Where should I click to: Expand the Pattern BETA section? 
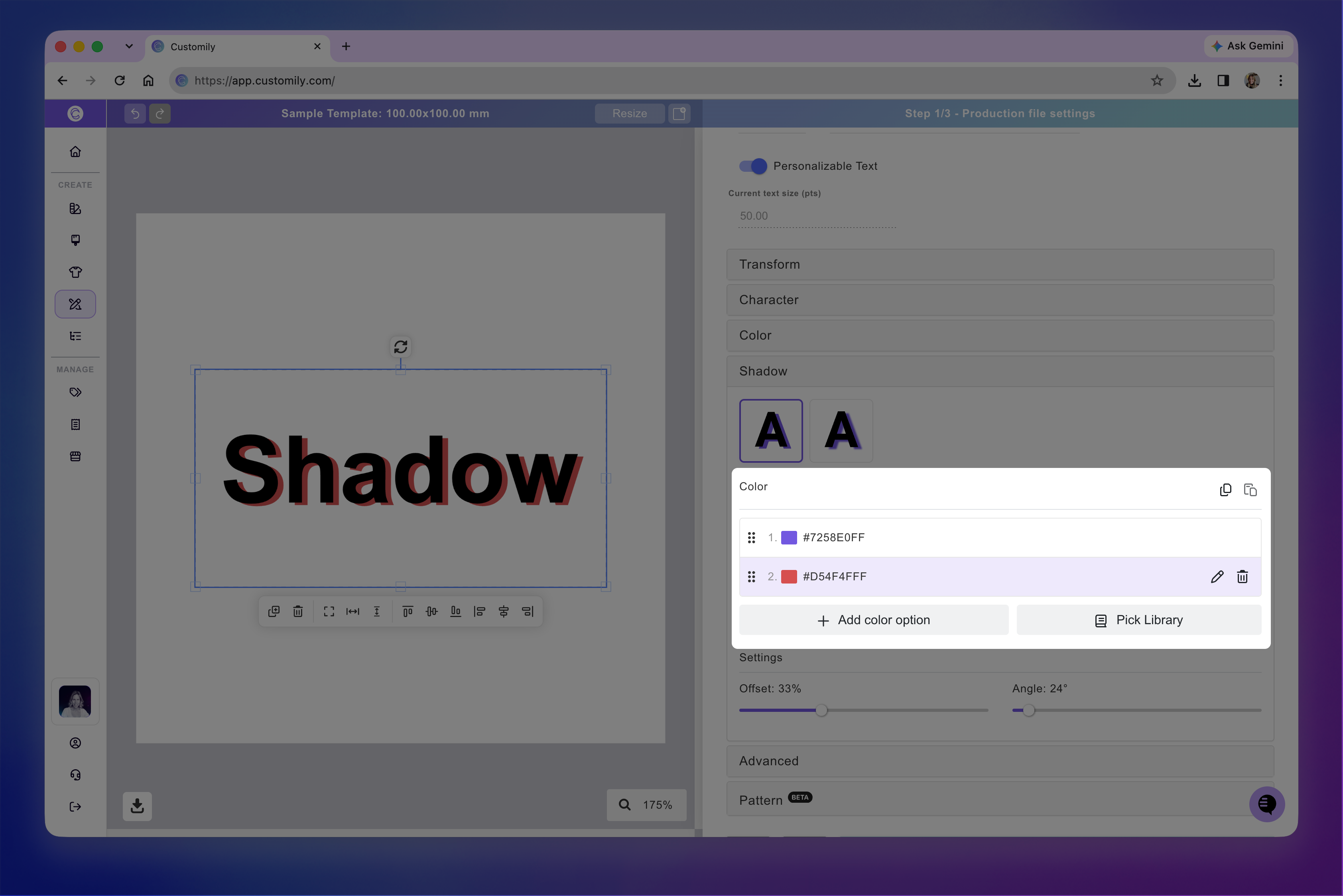999,800
